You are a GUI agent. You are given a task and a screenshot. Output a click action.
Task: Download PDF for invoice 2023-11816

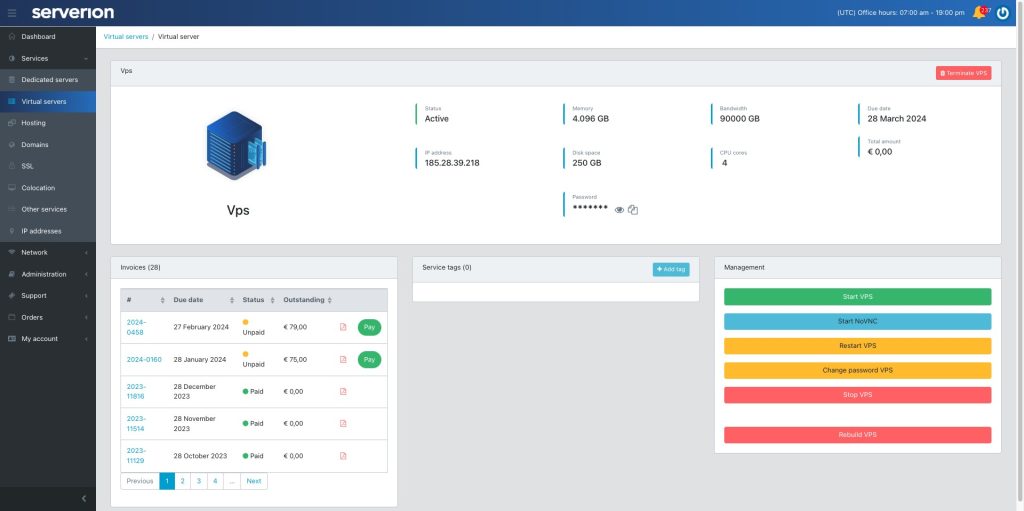click(x=343, y=391)
